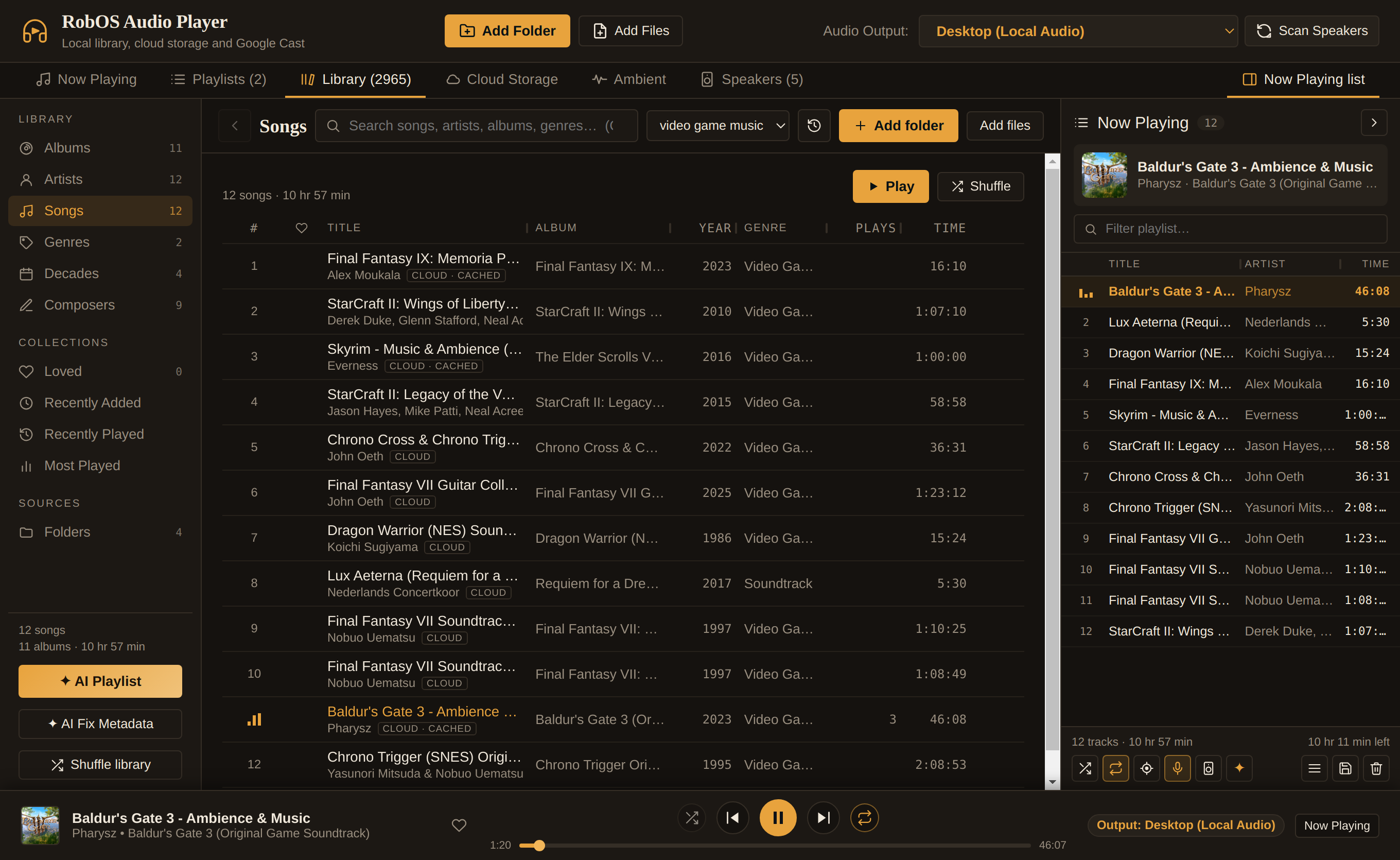
Task: Switch to the Playlists (2) tab
Action: (218, 80)
